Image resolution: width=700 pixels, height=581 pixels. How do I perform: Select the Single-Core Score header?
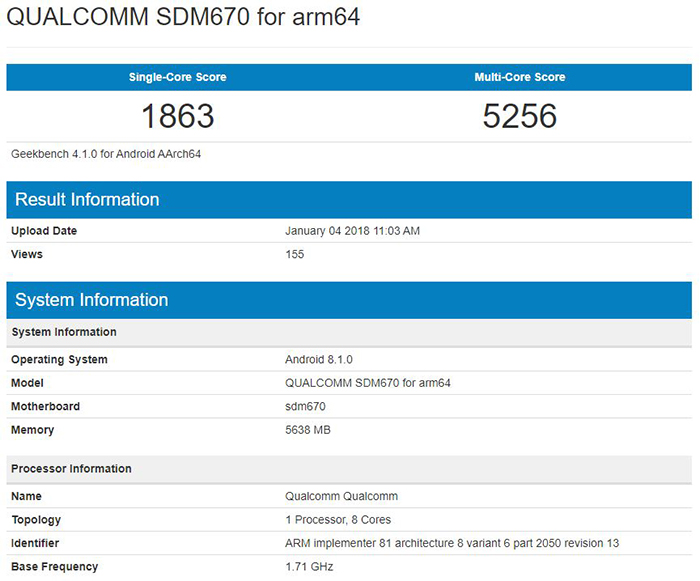(178, 77)
